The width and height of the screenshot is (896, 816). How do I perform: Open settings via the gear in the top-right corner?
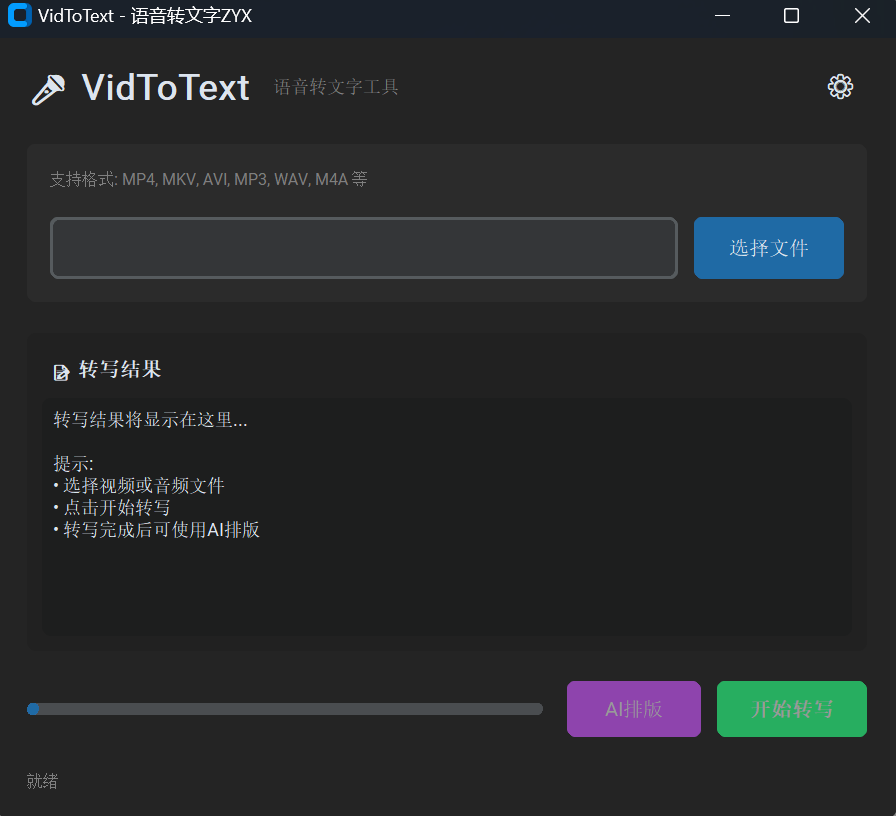click(x=840, y=87)
